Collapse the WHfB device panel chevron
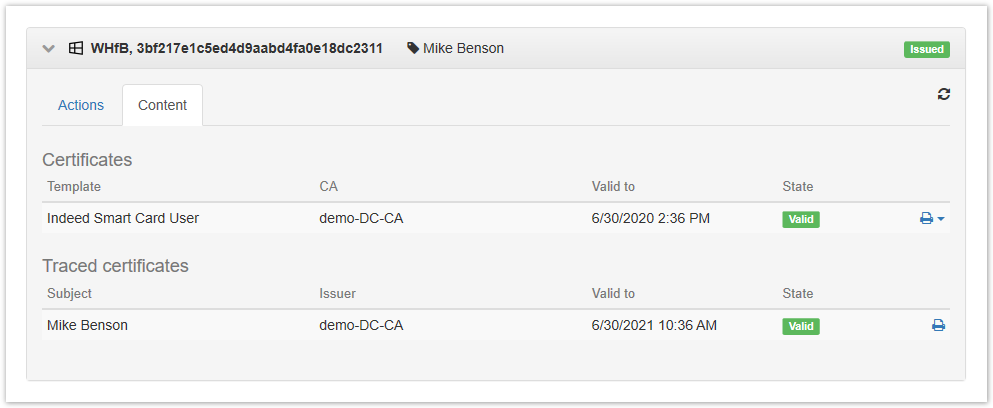The width and height of the screenshot is (993, 408). point(49,49)
